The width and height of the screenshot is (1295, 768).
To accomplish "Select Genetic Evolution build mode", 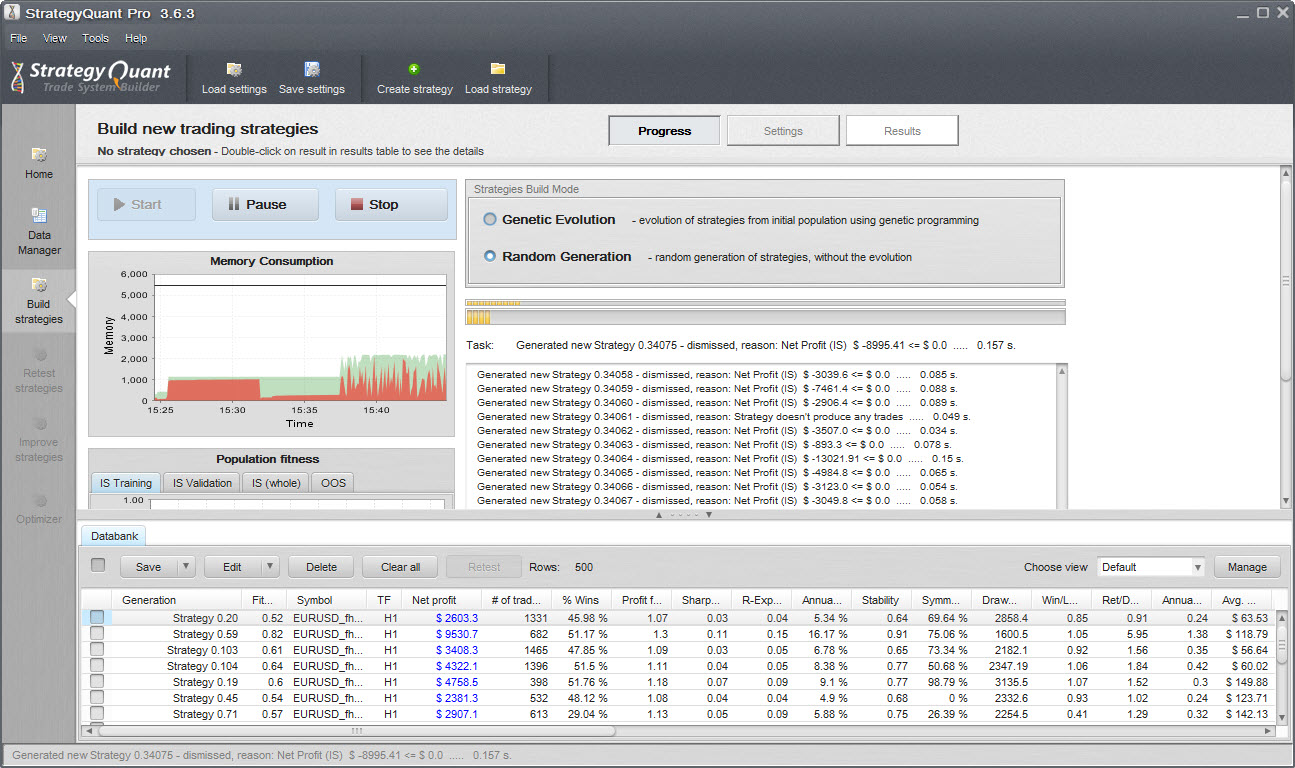I will point(490,219).
